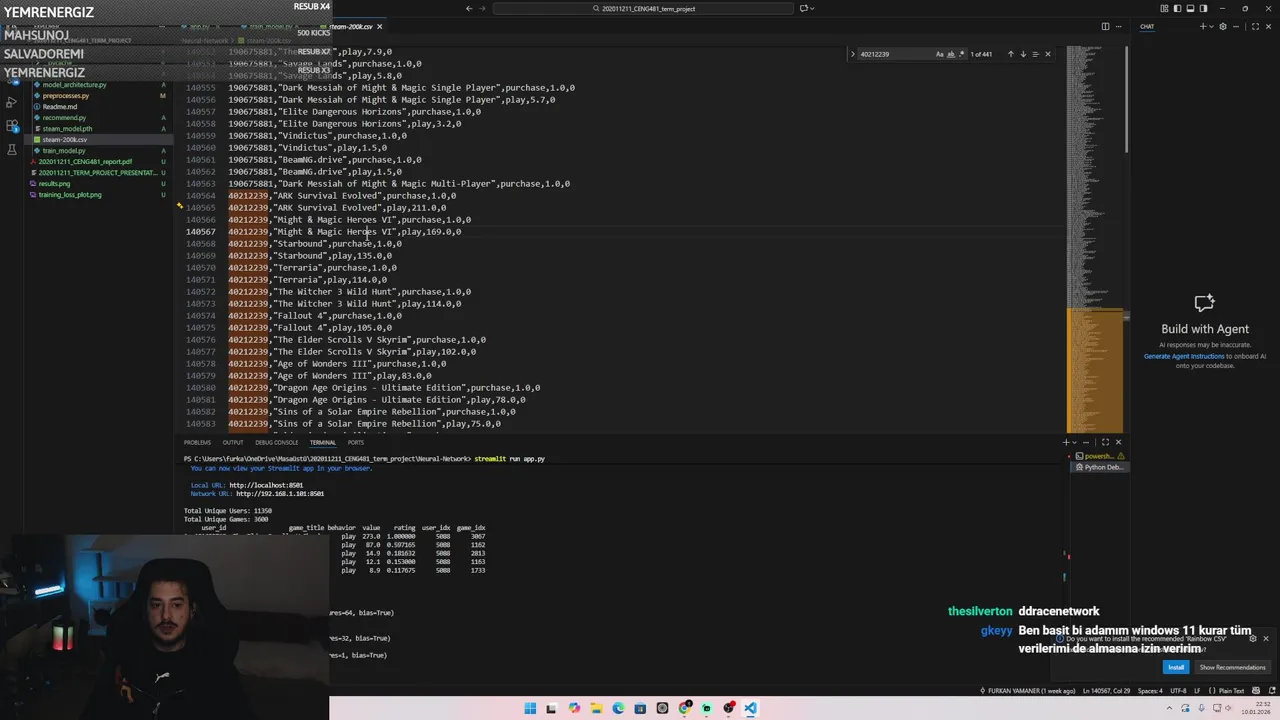This screenshot has height=720, width=1280.
Task: Close the Rainbow CSV notification
Action: coord(1265,638)
